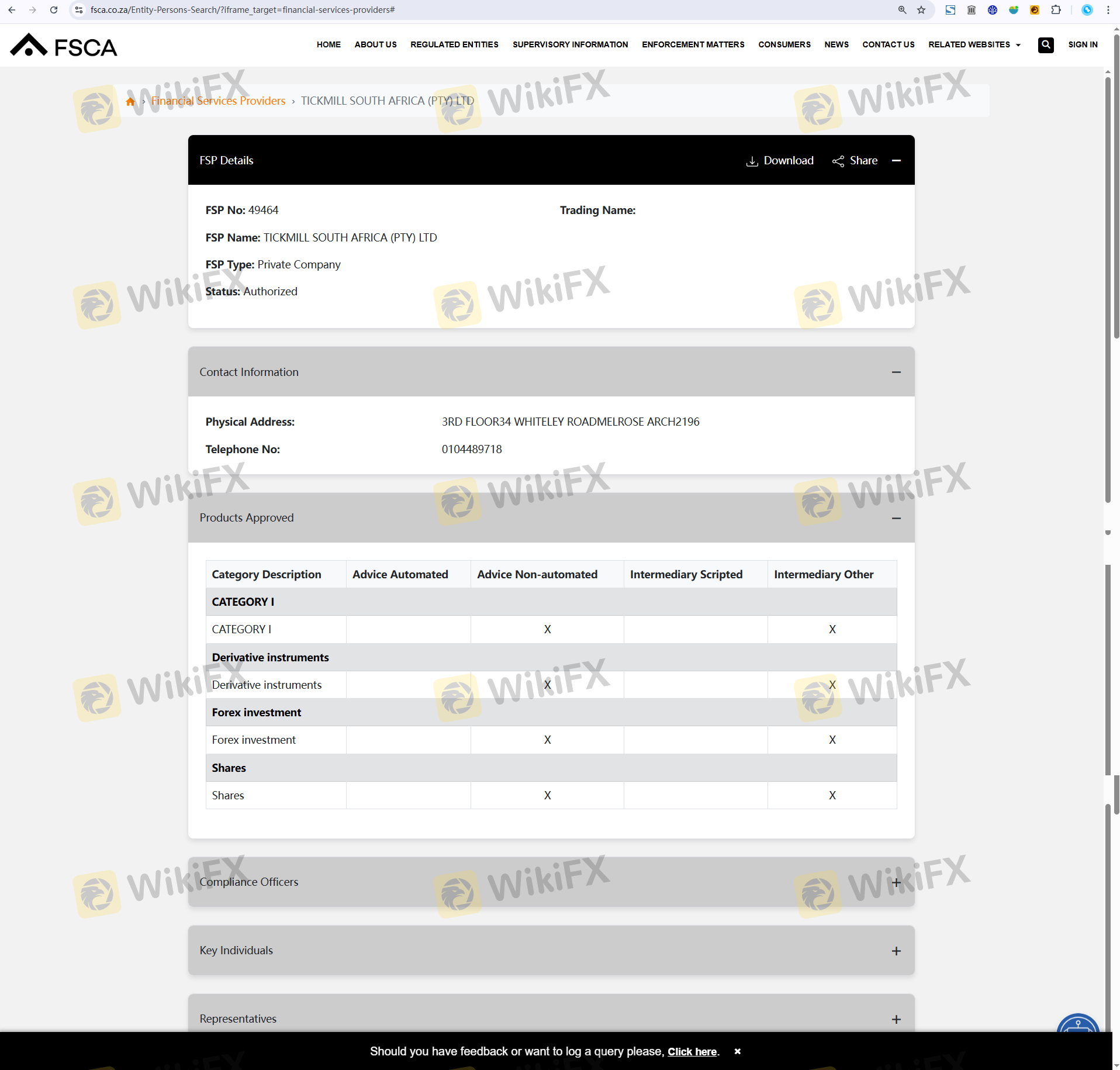This screenshot has width=1120, height=1070.
Task: Open the browser extensions puzzle icon
Action: coord(1056,10)
